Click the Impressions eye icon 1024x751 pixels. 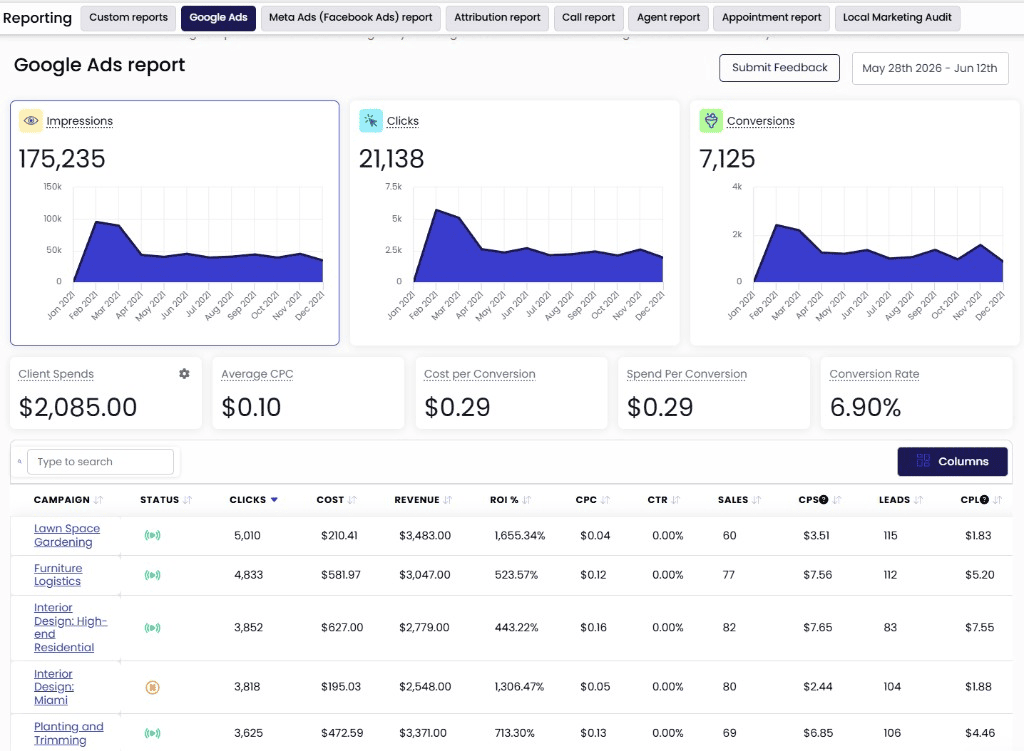[31, 121]
